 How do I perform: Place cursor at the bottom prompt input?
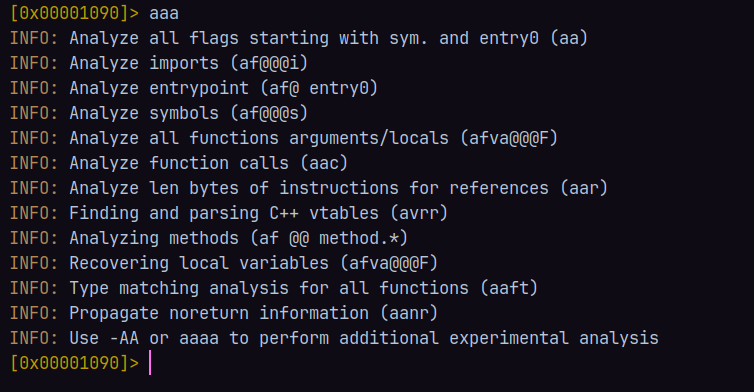(150, 363)
